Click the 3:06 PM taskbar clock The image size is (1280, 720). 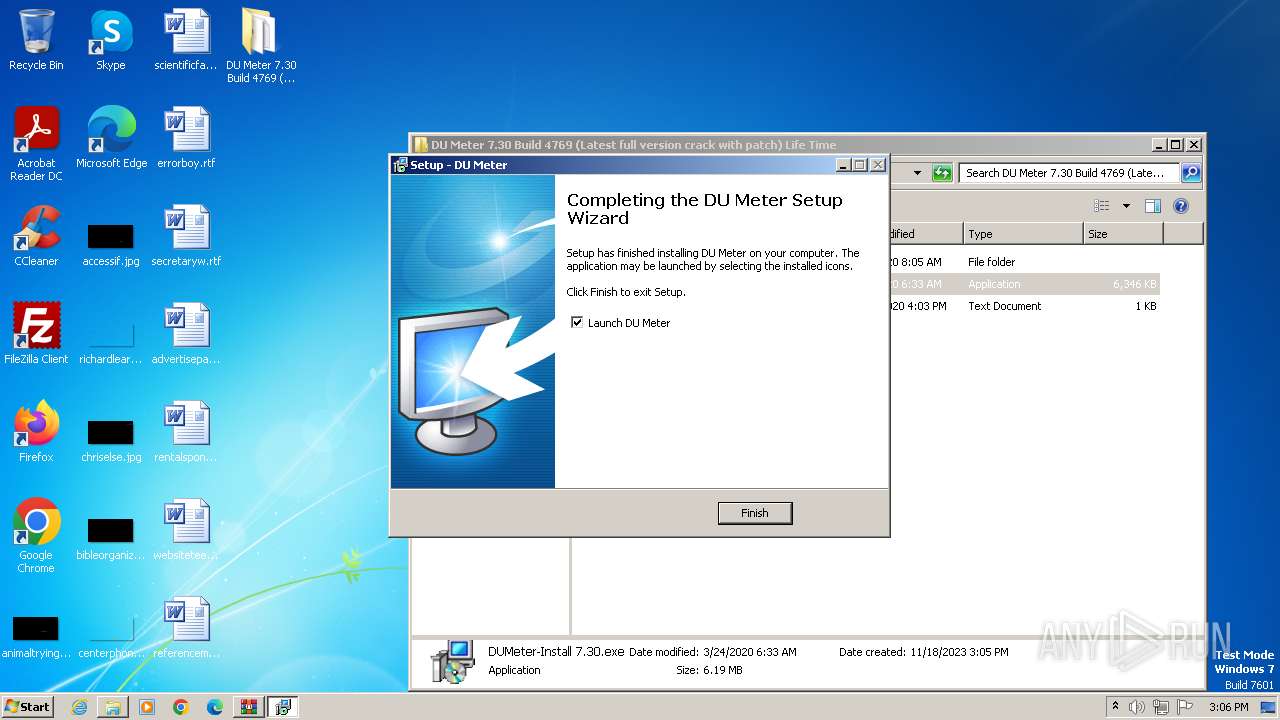[x=1228, y=707]
